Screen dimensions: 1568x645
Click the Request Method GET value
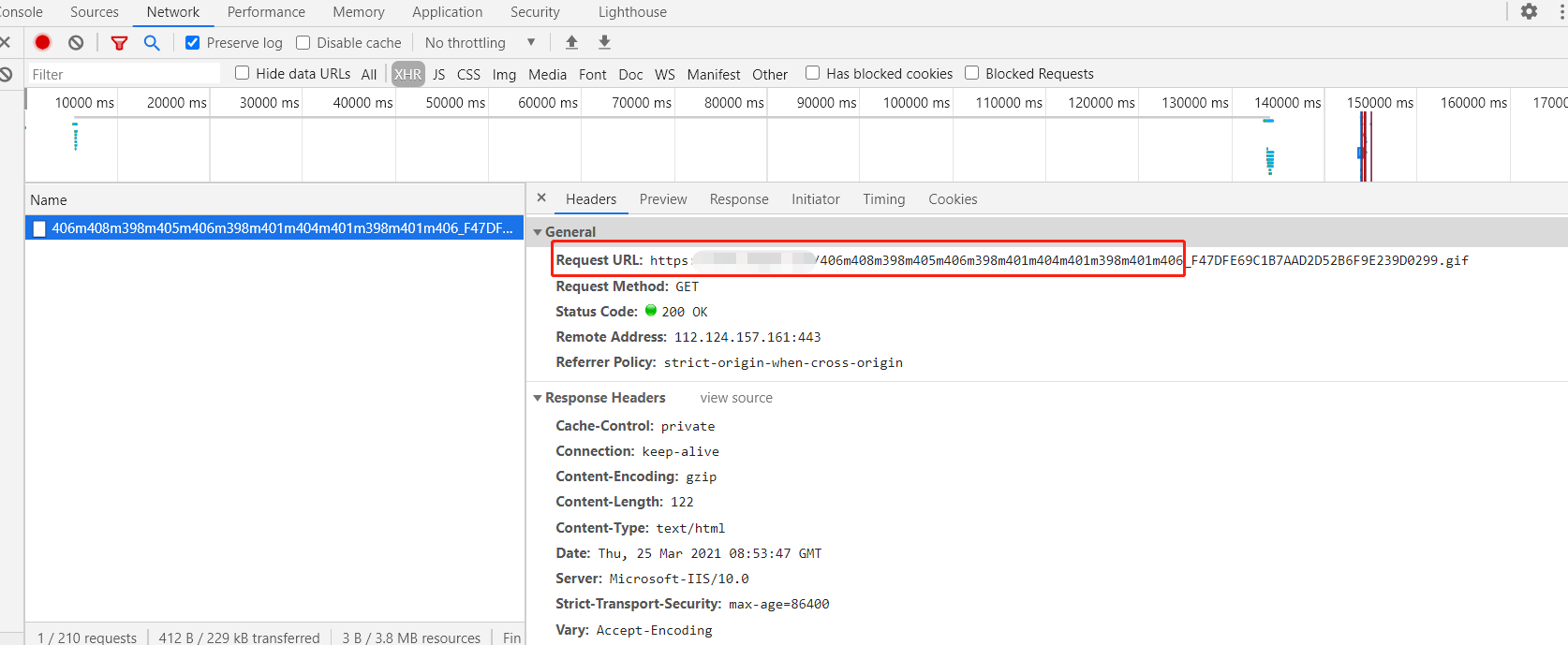point(687,286)
